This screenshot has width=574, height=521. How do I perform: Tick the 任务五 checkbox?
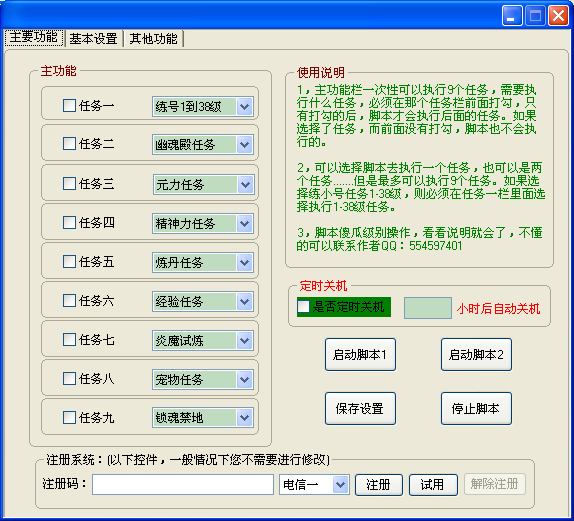(69, 262)
